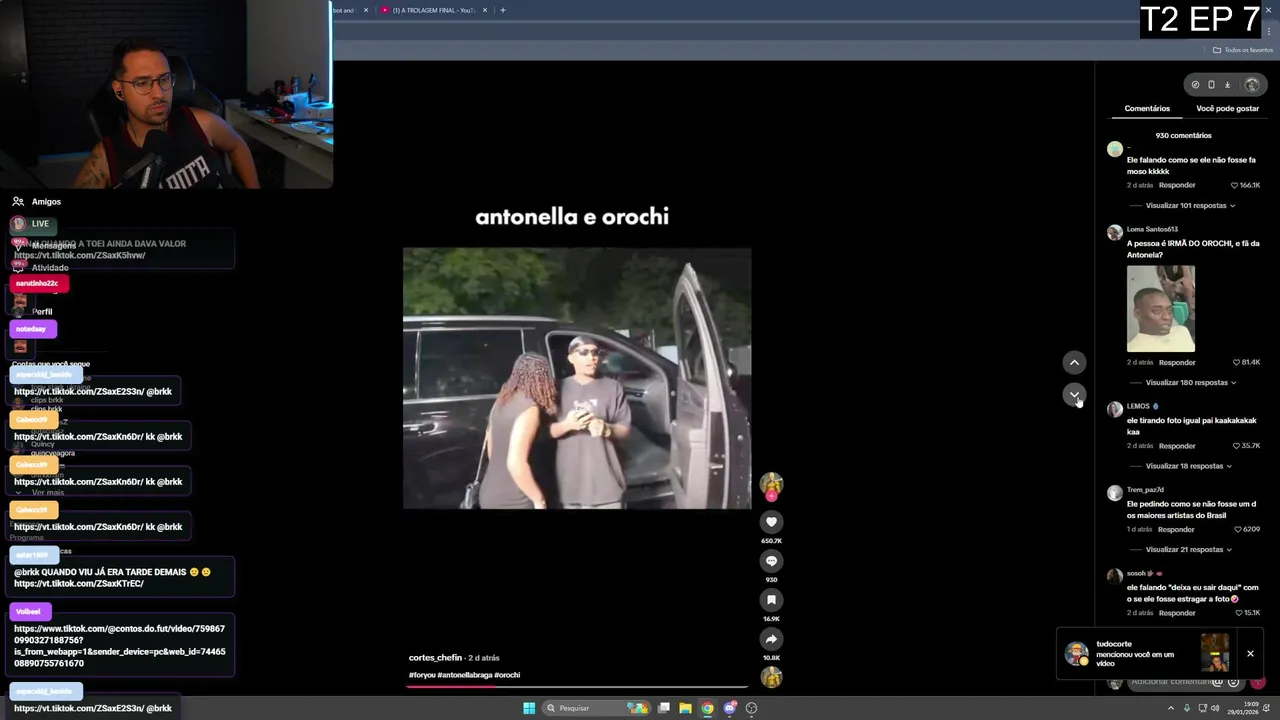Open the tudocorte mention notification thumbnail
The image size is (1280, 720).
pyautogui.click(x=1215, y=652)
